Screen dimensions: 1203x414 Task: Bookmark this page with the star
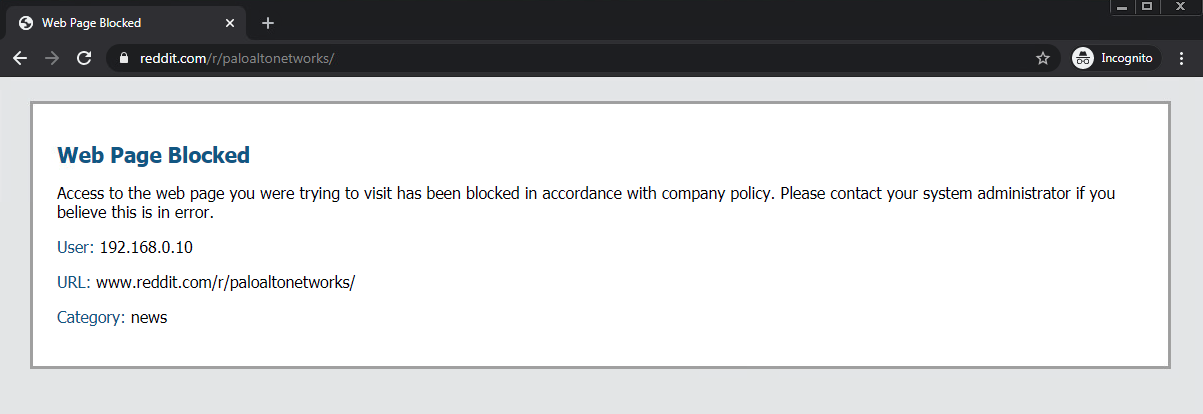[x=1043, y=58]
